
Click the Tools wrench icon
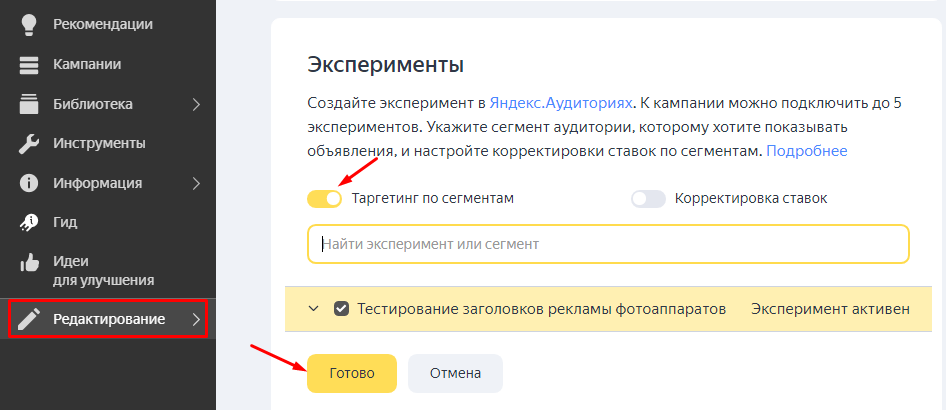tap(29, 143)
